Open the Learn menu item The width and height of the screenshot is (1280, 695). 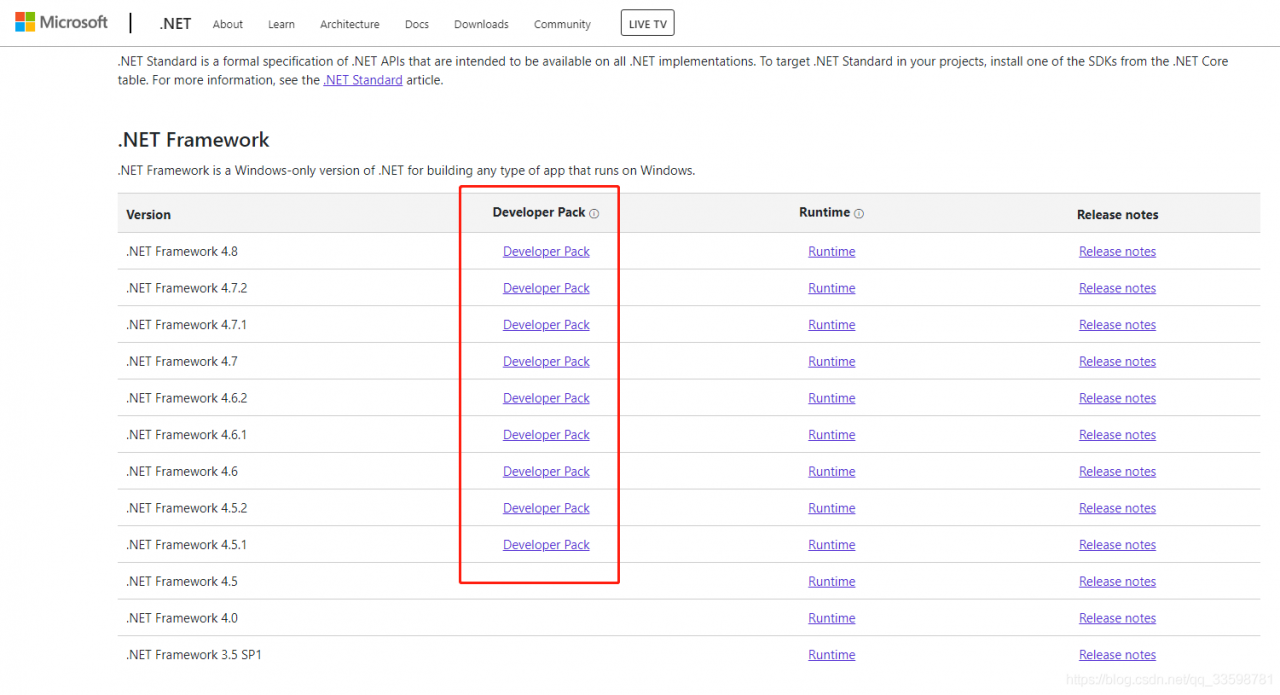[281, 24]
